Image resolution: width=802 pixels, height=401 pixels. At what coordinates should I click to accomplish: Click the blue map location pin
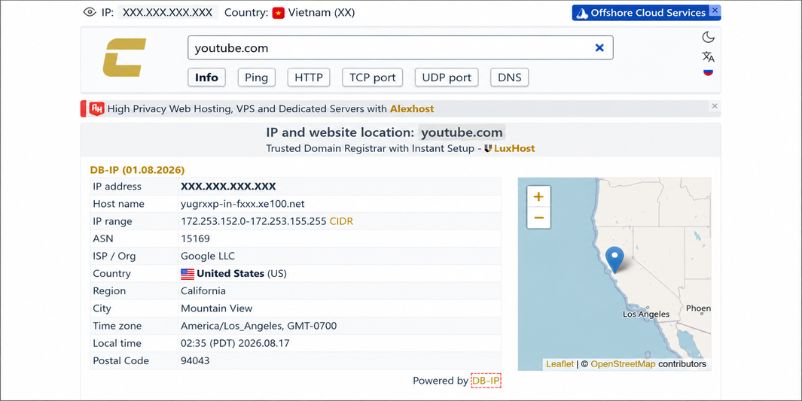pyautogui.click(x=614, y=259)
